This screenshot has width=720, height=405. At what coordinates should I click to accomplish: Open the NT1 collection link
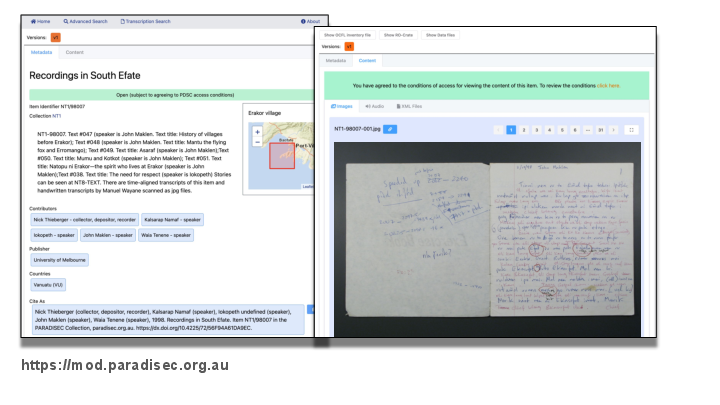[x=56, y=116]
